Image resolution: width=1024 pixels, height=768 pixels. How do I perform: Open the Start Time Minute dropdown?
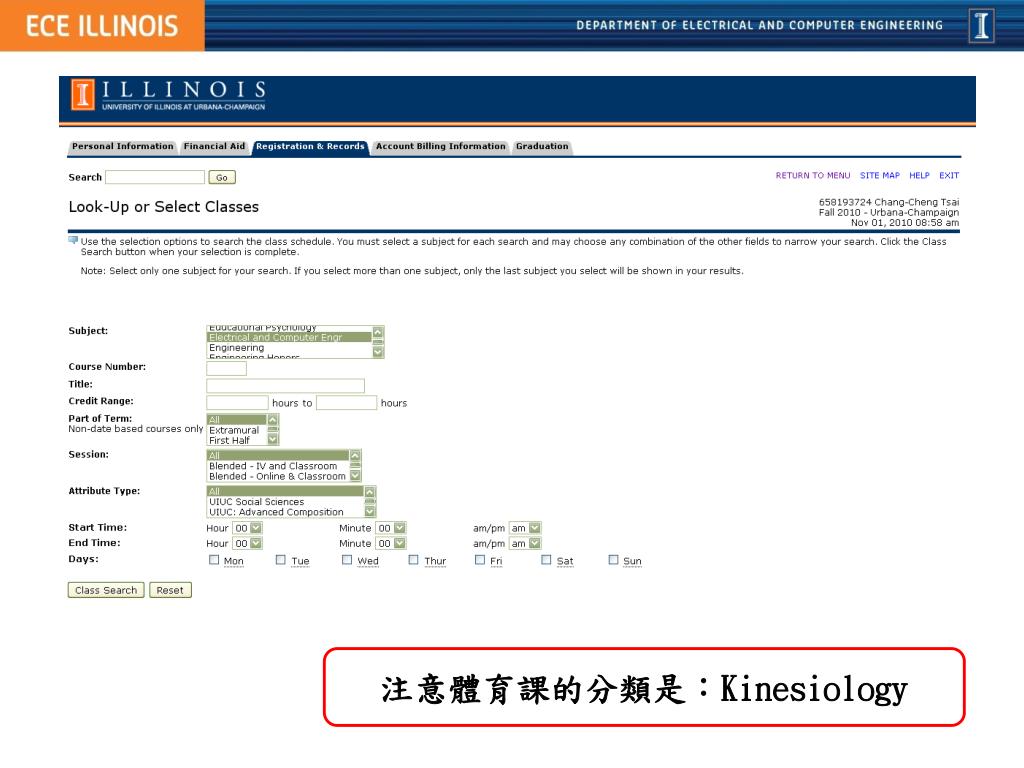coord(391,528)
